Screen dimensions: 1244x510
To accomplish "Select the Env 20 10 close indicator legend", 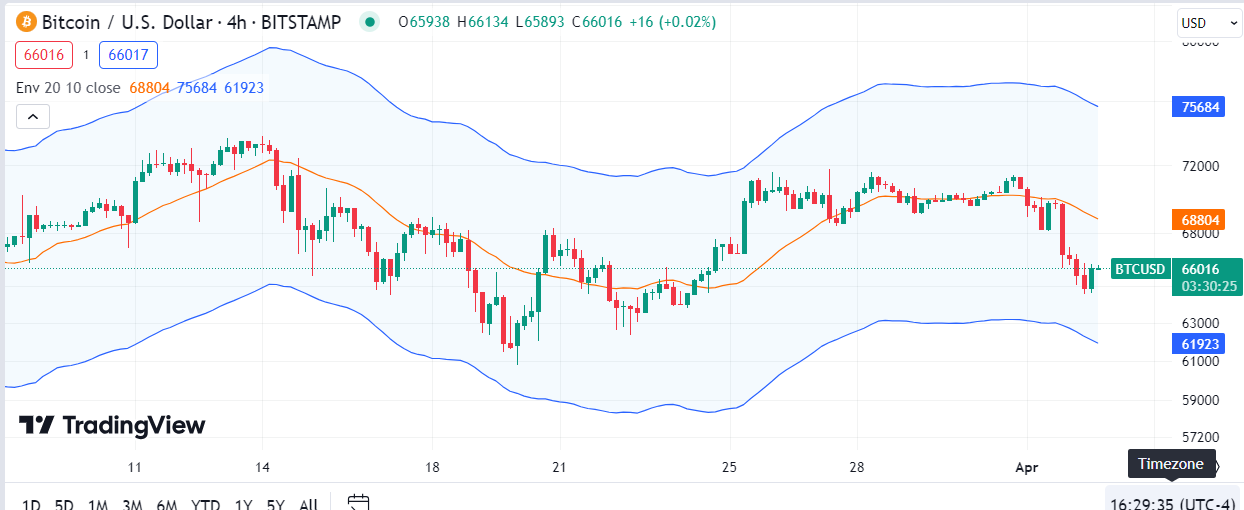I will pos(68,88).
